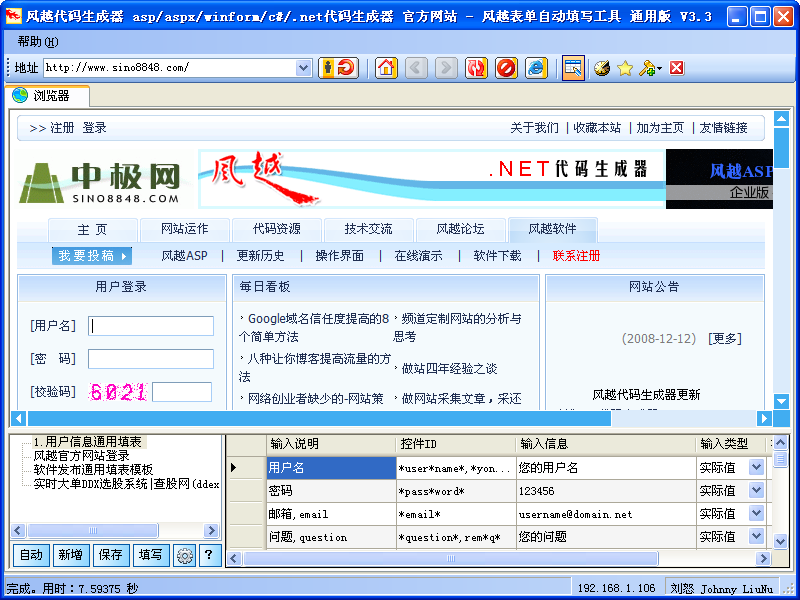Select tree item 实时大单DDX选股系统
This screenshot has height=600, width=800.
point(127,484)
